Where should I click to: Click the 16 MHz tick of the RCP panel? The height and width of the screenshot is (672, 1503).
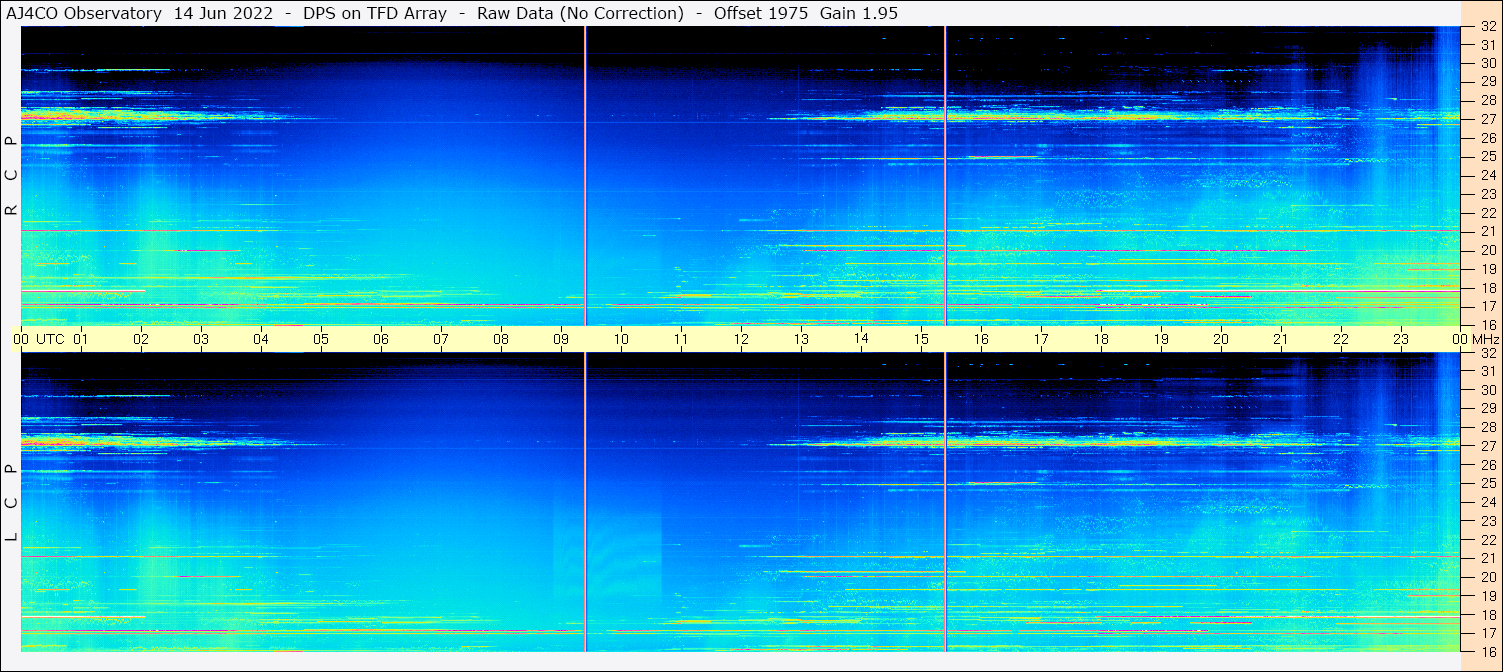coord(1487,324)
